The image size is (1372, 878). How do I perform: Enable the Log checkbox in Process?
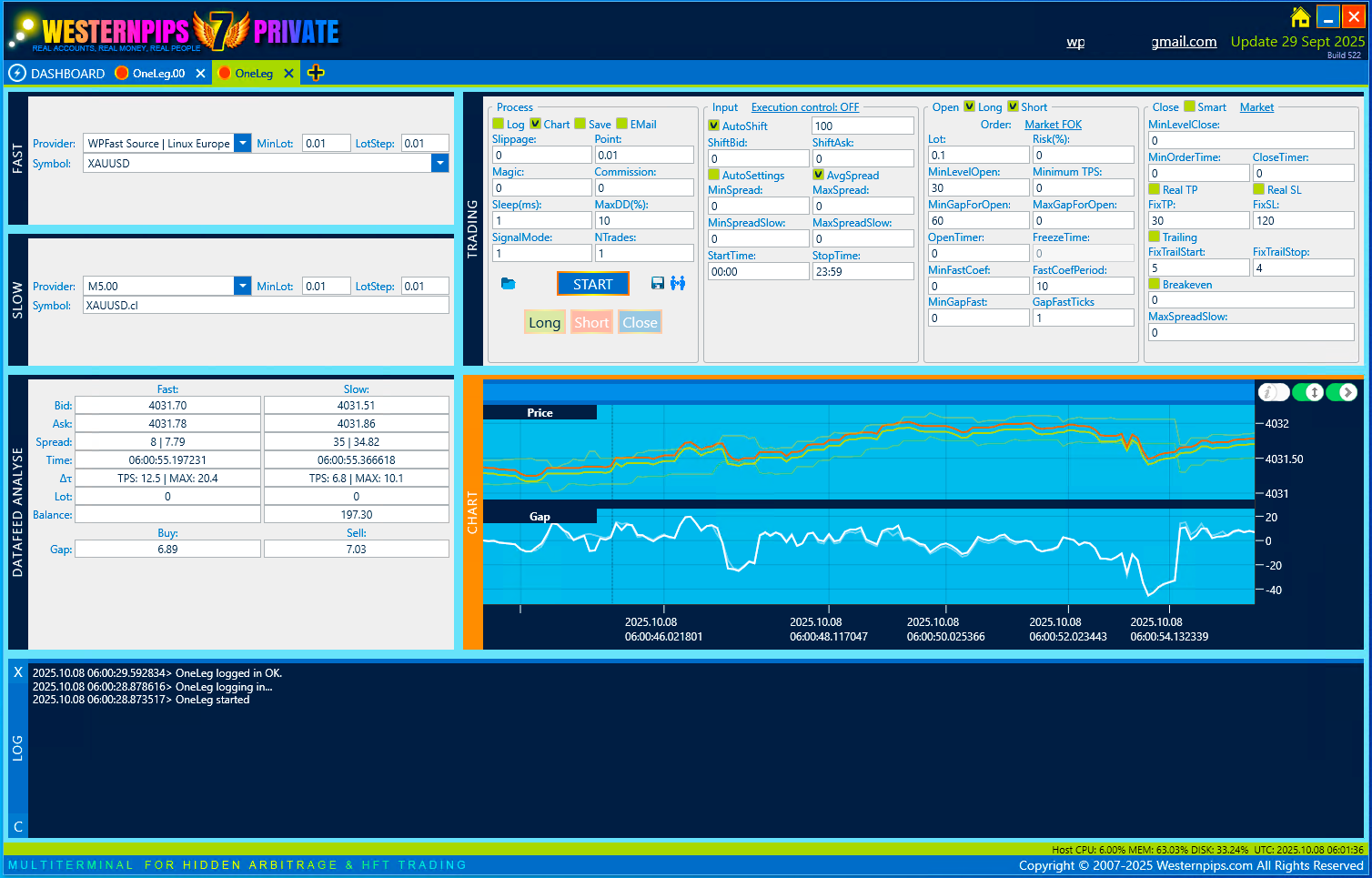(x=498, y=124)
